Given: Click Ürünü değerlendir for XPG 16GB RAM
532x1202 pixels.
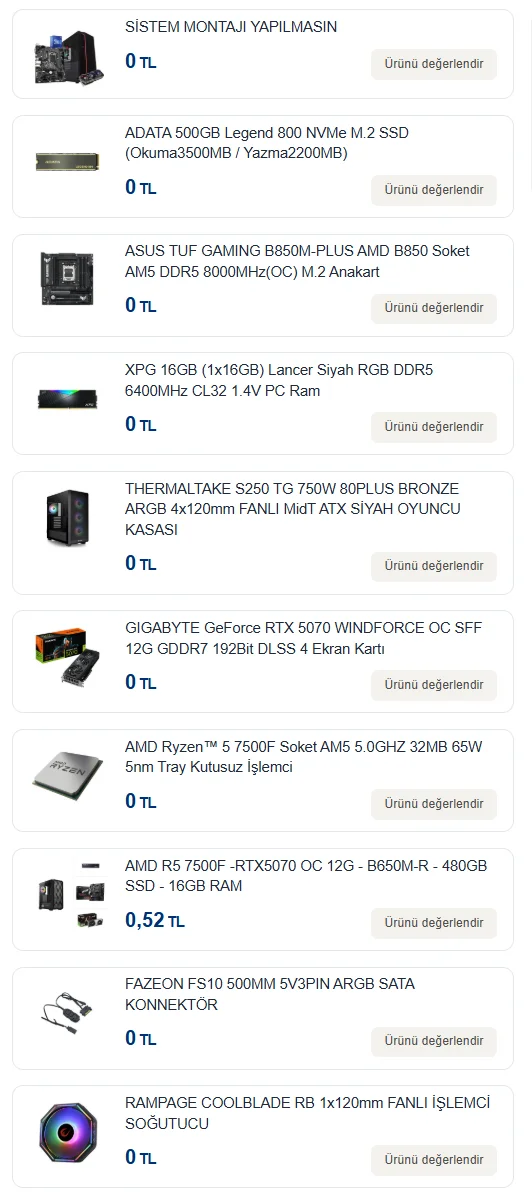Looking at the screenshot, I should tap(434, 427).
